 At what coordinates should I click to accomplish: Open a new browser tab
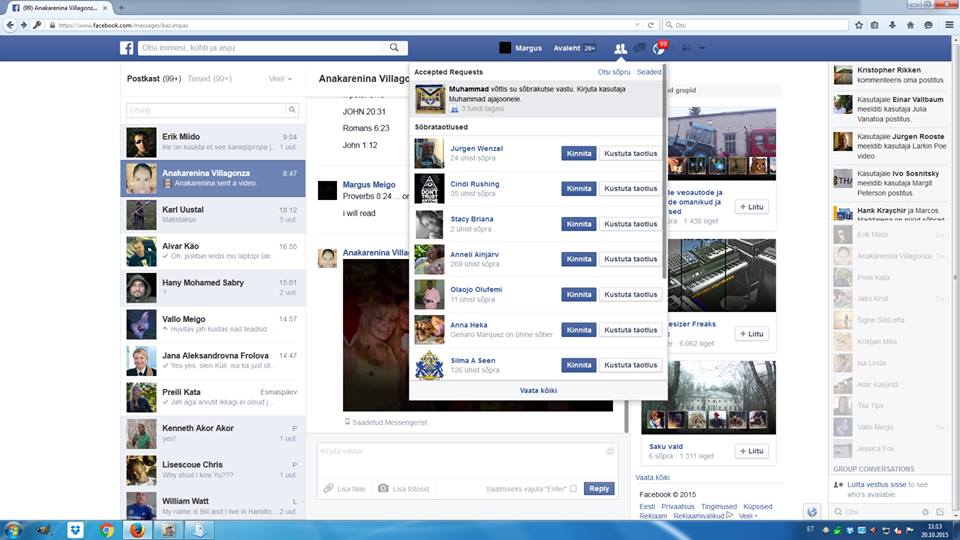(x=121, y=8)
